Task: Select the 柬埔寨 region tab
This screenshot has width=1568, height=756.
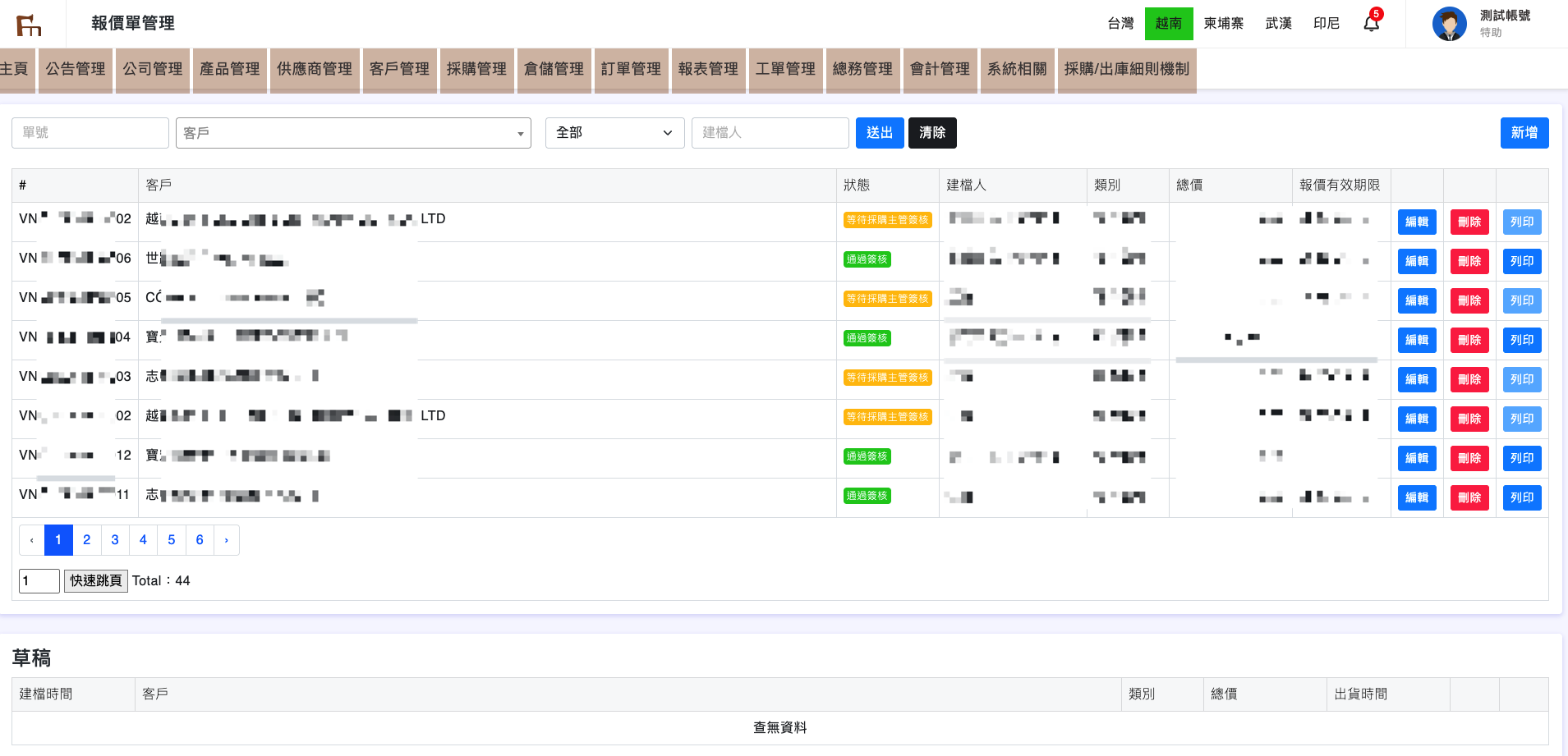Action: point(1223,24)
